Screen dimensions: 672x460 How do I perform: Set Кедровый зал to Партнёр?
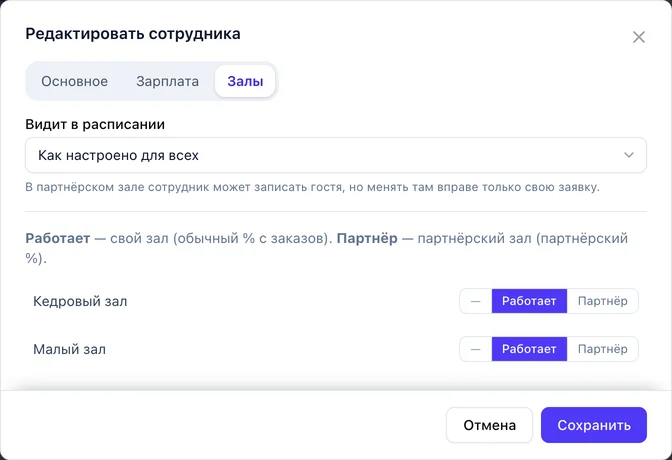point(603,301)
